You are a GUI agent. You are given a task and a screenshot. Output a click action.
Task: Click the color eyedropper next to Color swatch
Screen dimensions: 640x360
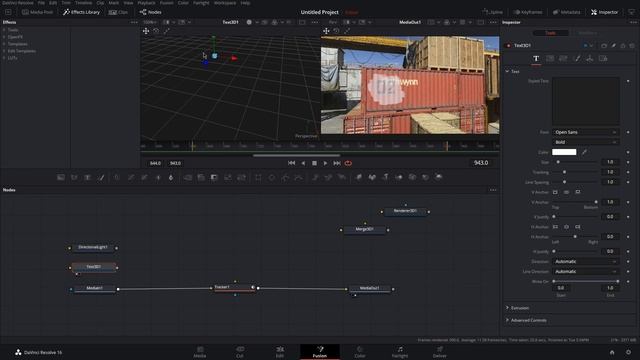584,152
